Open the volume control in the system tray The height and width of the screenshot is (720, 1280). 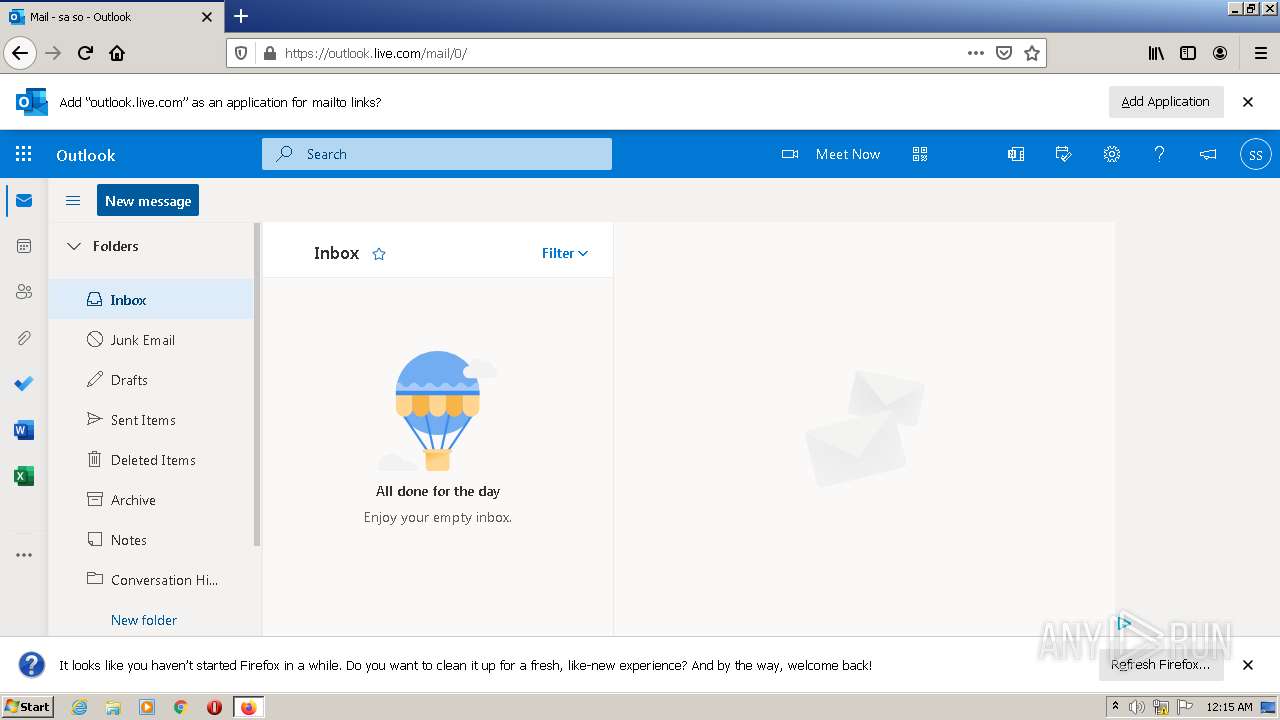1137,707
